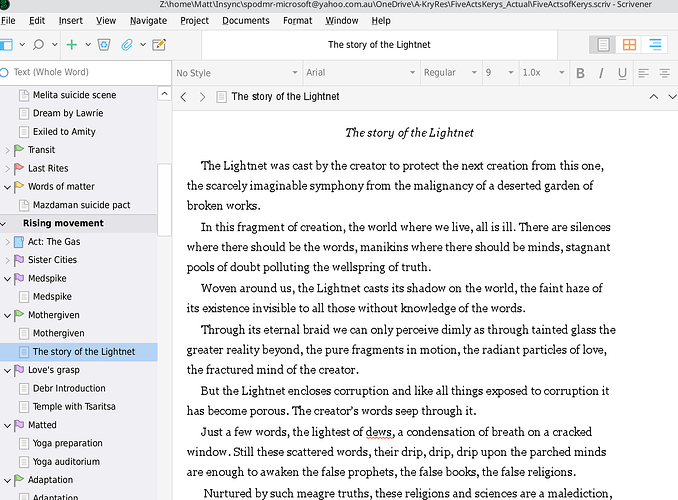
Task: Open the Navigate menu
Action: 148,20
